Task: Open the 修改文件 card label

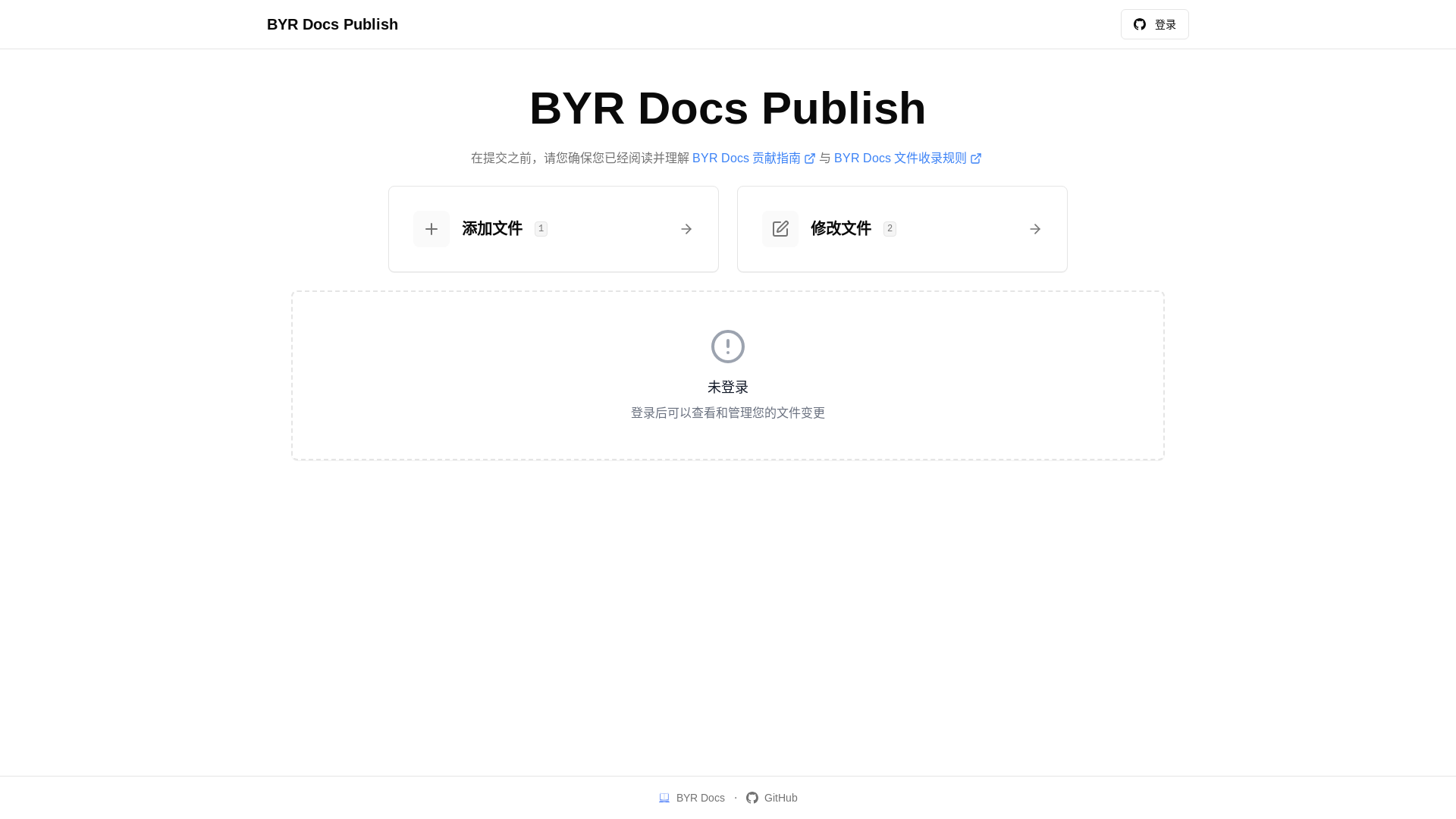Action: pos(841,228)
